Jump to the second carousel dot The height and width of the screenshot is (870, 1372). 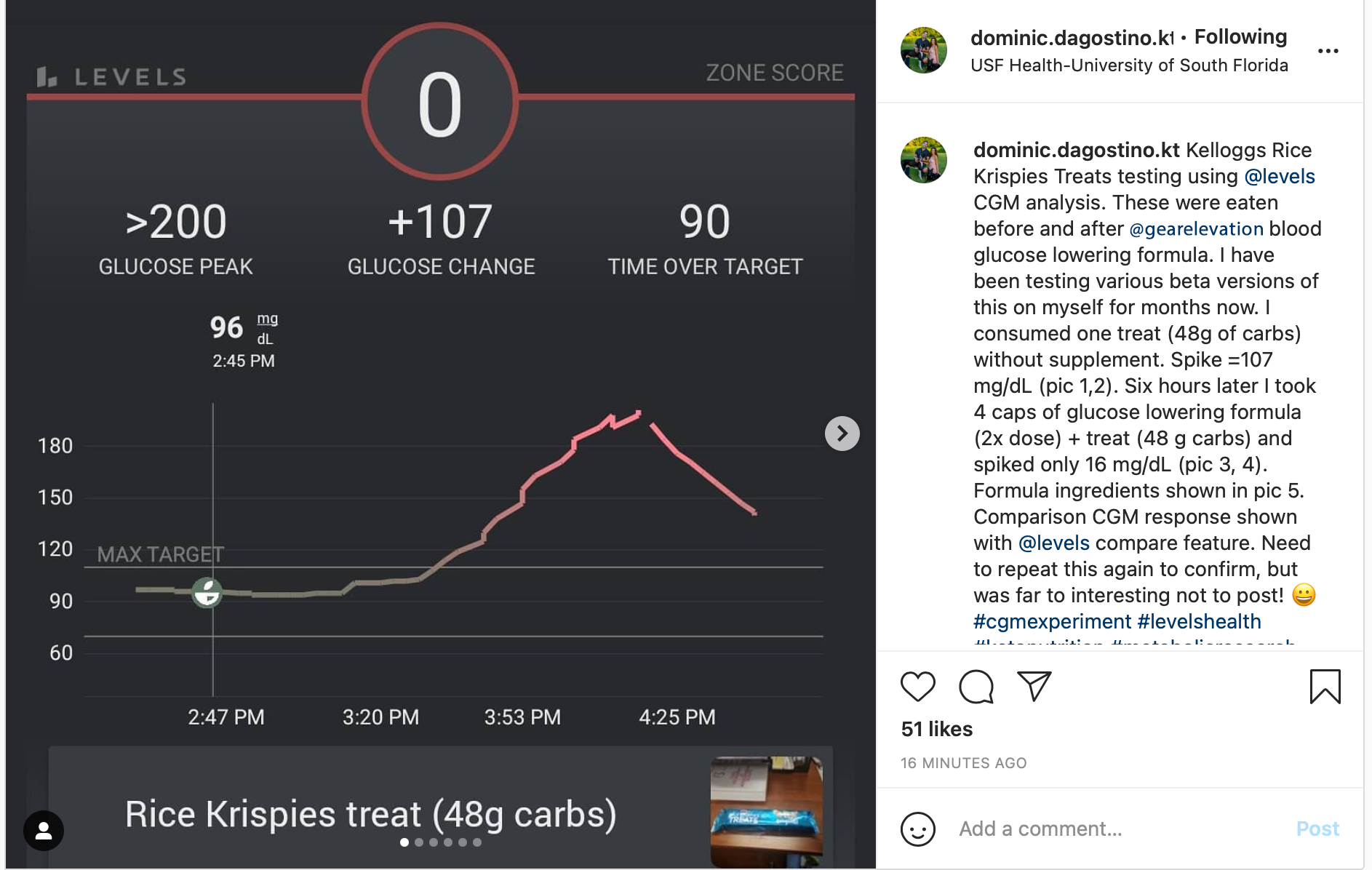point(419,842)
